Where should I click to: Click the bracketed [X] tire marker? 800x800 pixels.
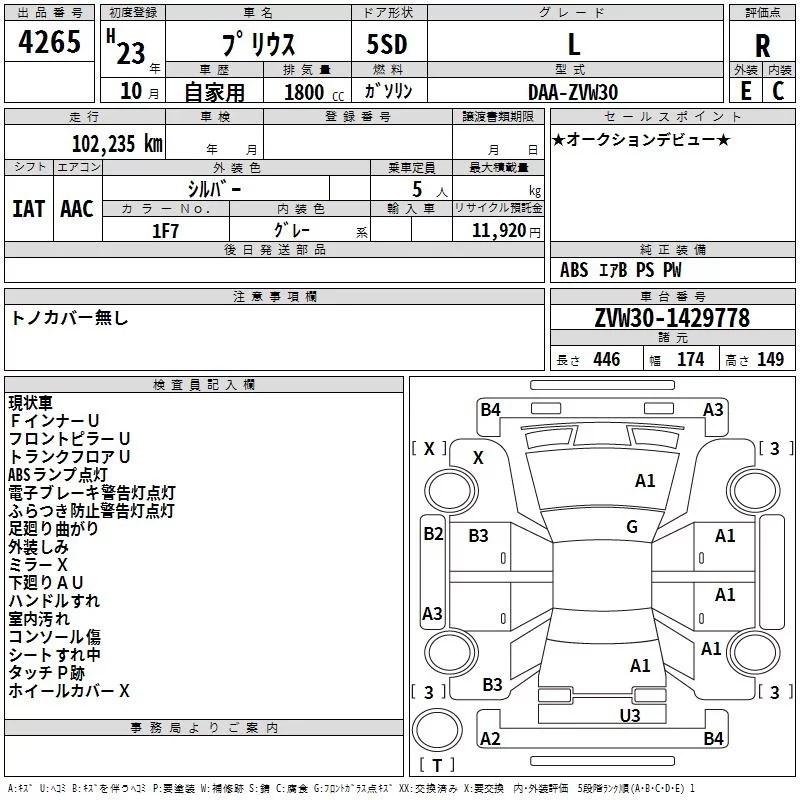pyautogui.click(x=429, y=449)
